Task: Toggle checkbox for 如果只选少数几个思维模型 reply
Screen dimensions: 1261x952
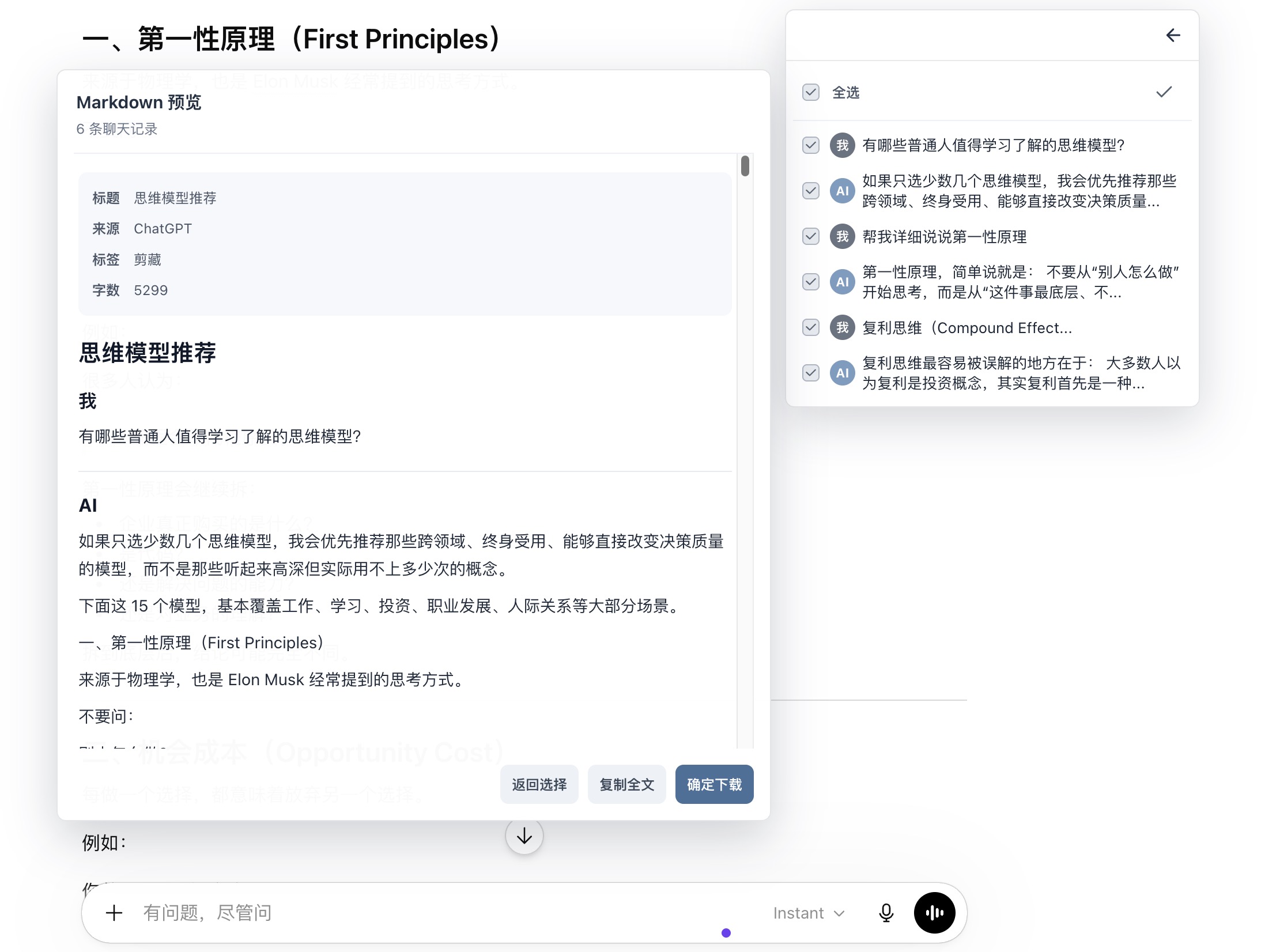Action: pos(811,191)
